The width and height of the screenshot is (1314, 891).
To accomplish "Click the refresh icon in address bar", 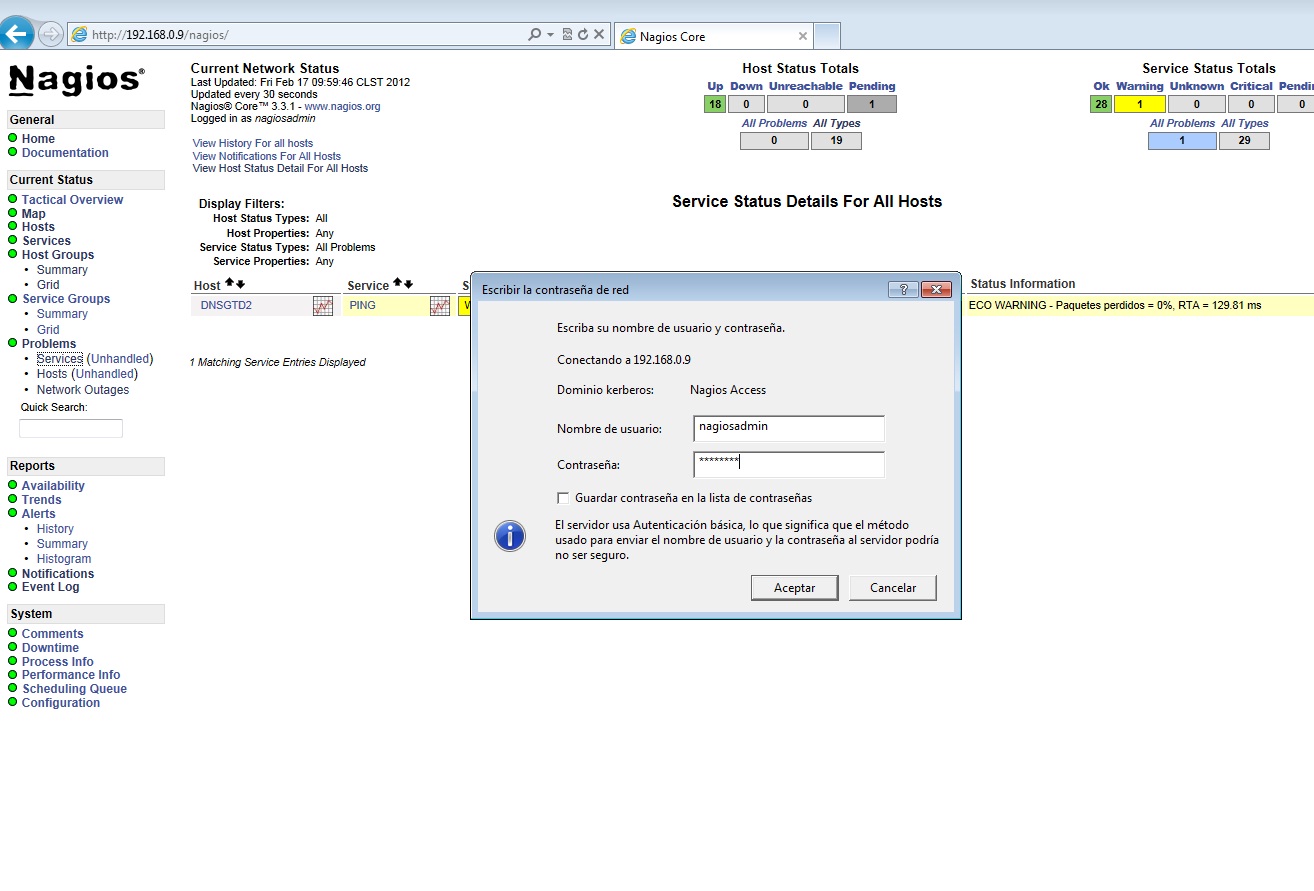I will [x=583, y=34].
